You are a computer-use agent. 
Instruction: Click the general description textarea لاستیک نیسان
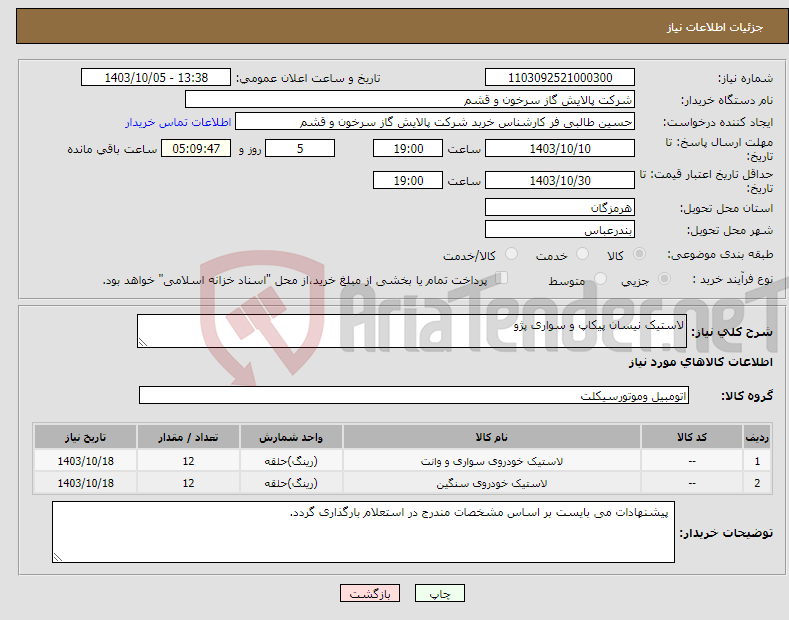point(412,331)
